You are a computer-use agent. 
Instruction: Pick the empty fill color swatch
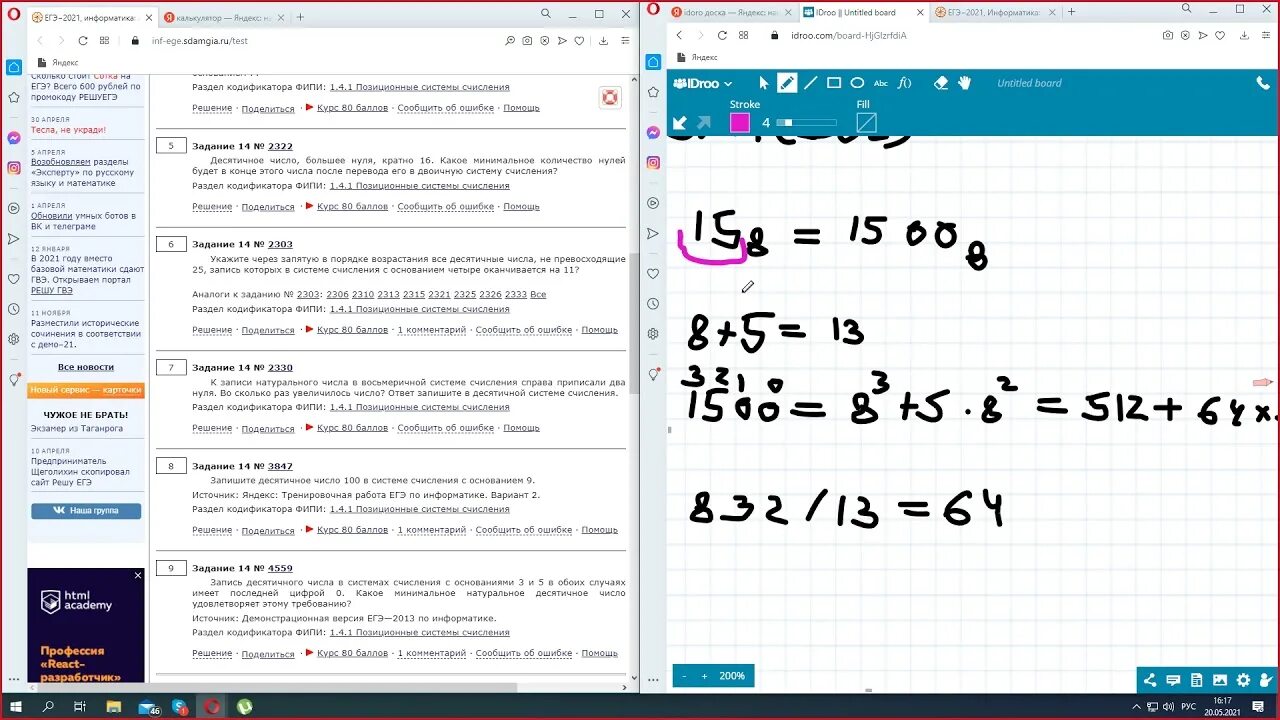click(866, 123)
